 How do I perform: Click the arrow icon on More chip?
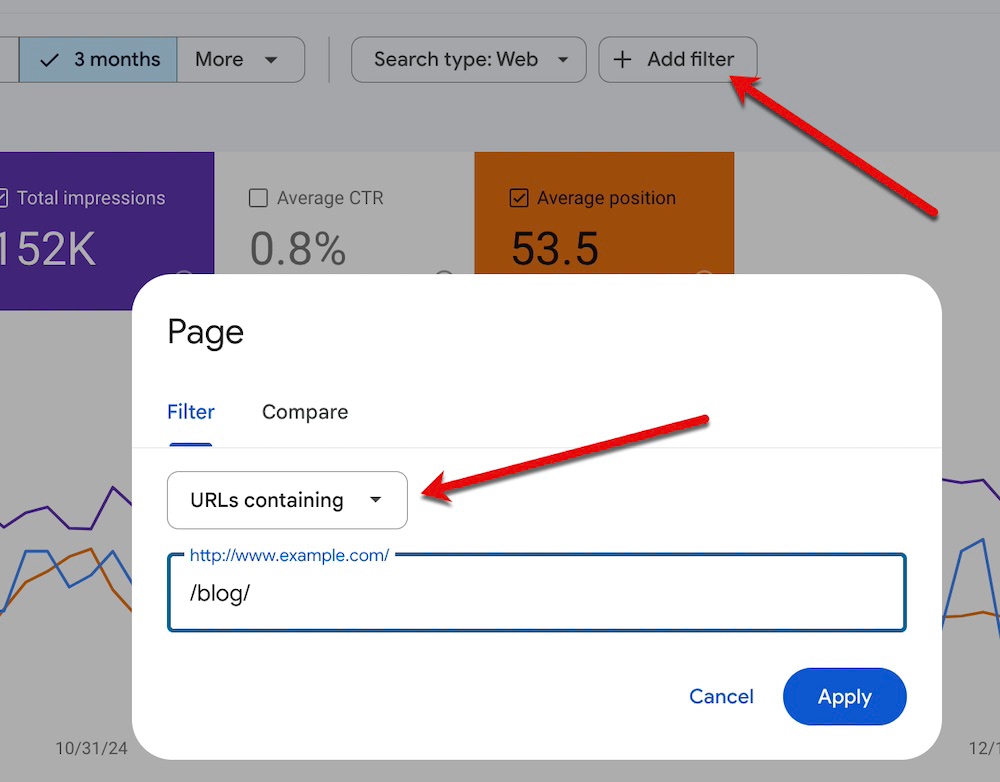click(271, 60)
